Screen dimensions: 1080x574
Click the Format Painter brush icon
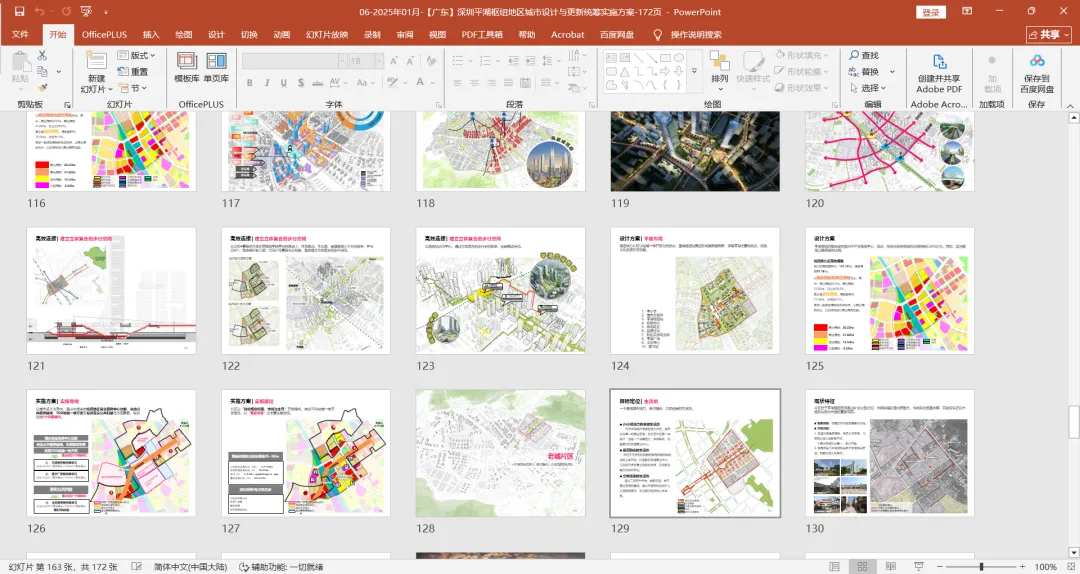coord(42,88)
